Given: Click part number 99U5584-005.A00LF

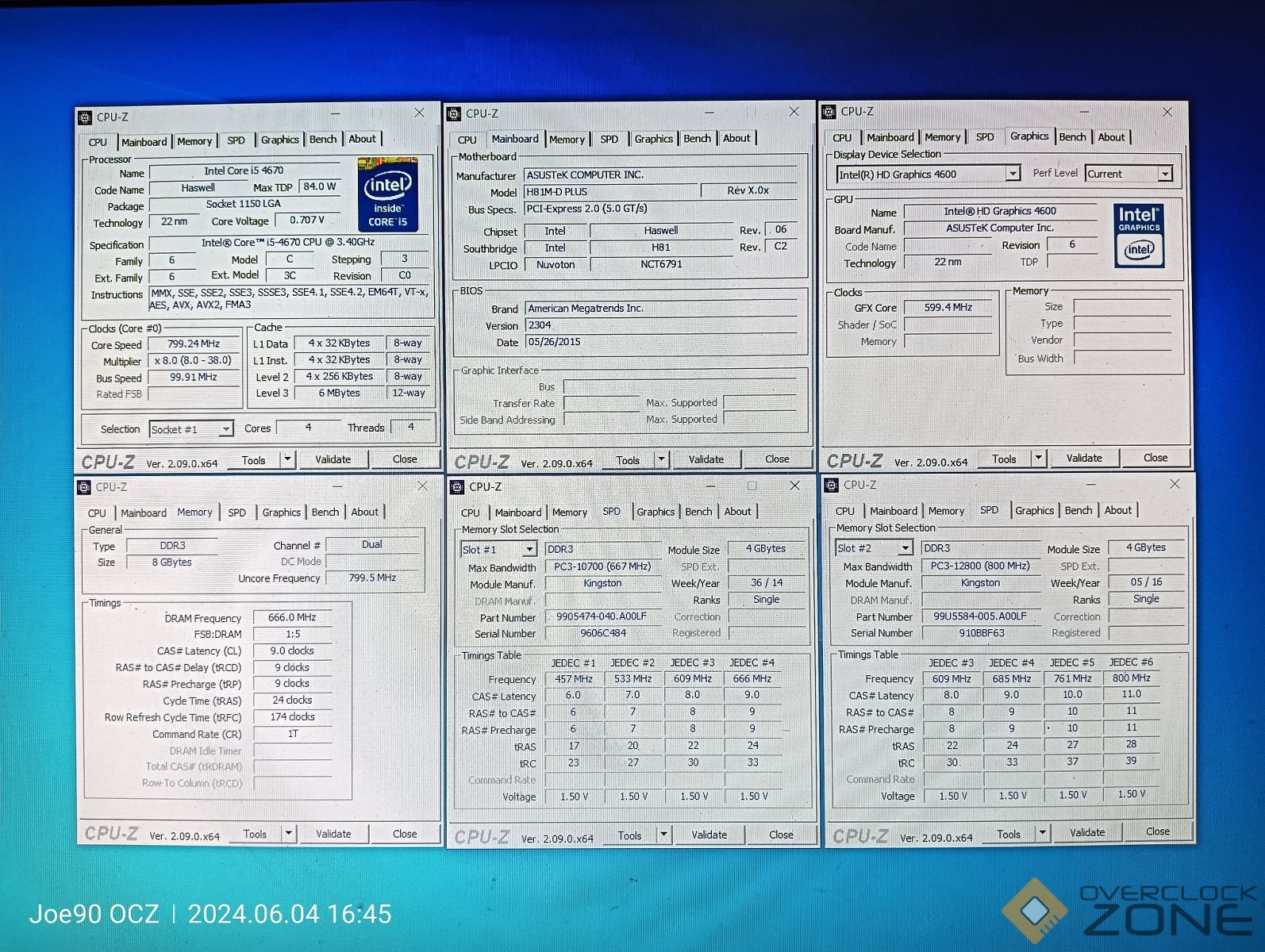Looking at the screenshot, I should 980,616.
